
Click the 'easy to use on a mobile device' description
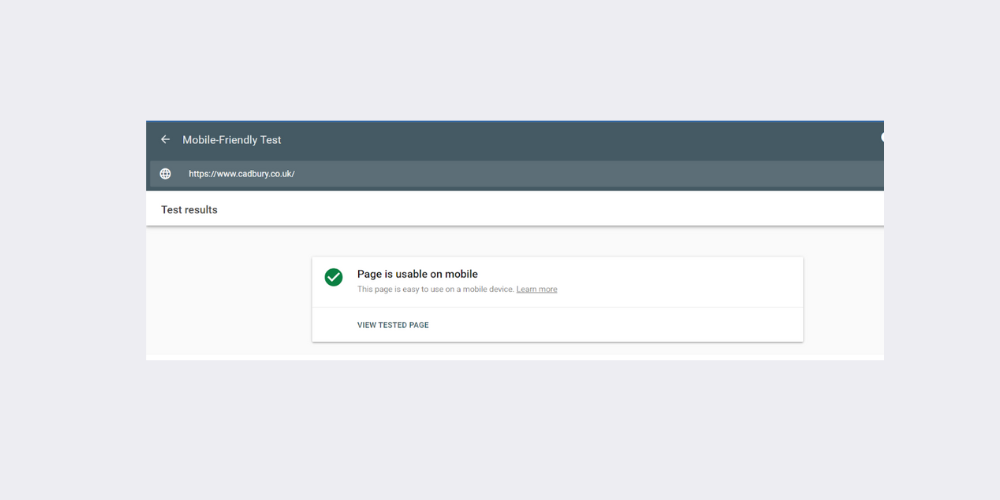435,290
